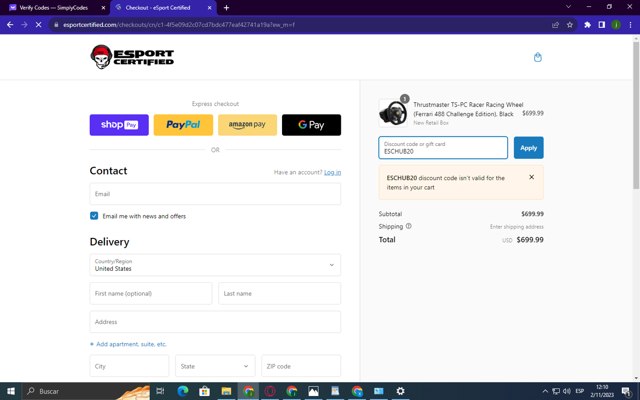This screenshot has height=400, width=640.
Task: Click the Thrustmaster racing wheel thumbnail
Action: (393, 113)
